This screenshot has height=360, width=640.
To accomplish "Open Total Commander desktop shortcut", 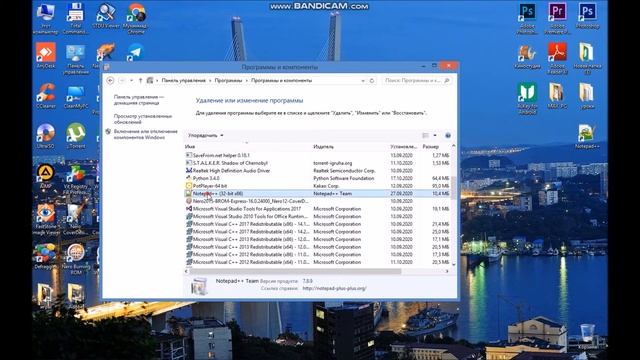I will [x=76, y=18].
